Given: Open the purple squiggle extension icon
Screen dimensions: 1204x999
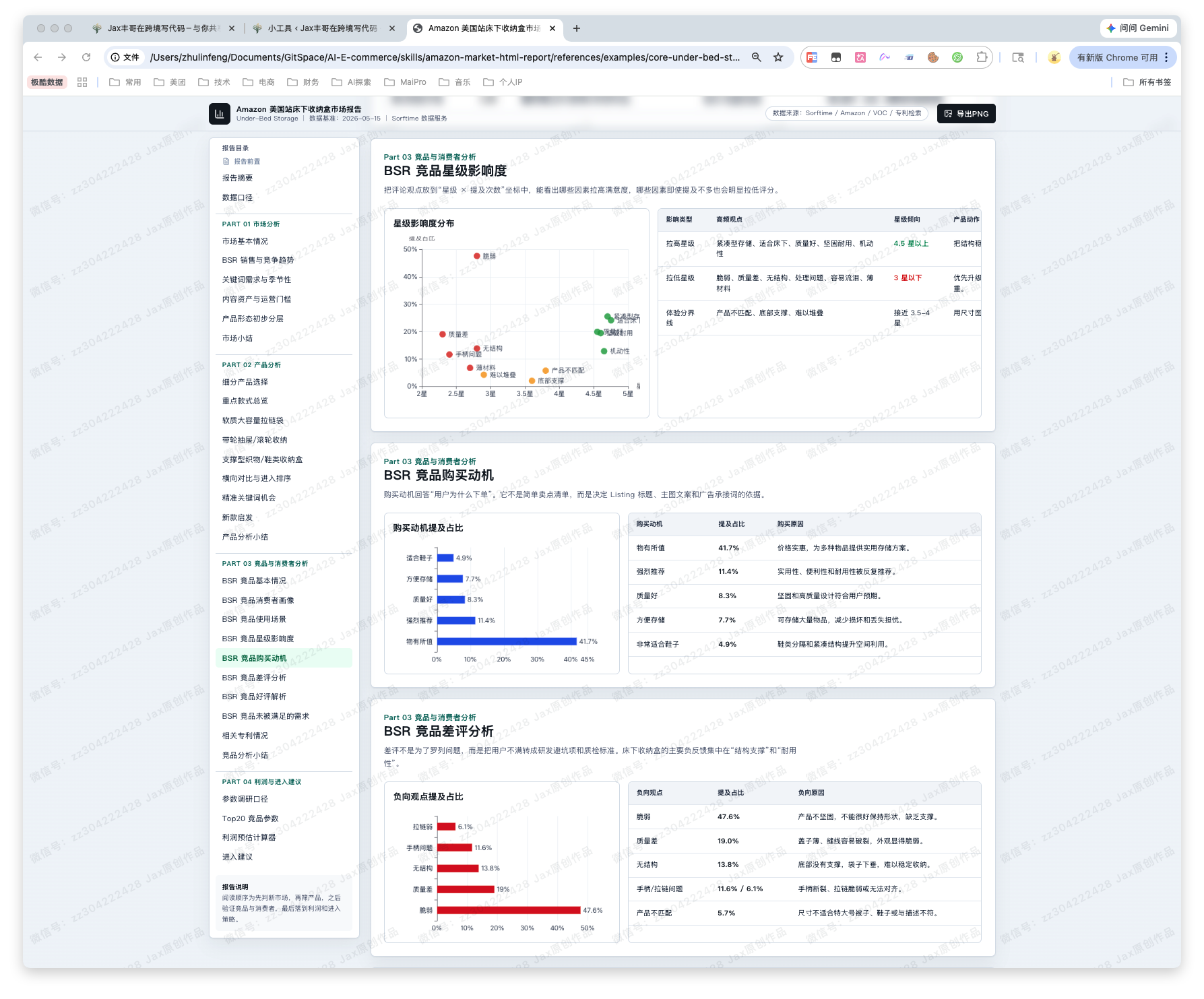Looking at the screenshot, I should pos(885,57).
